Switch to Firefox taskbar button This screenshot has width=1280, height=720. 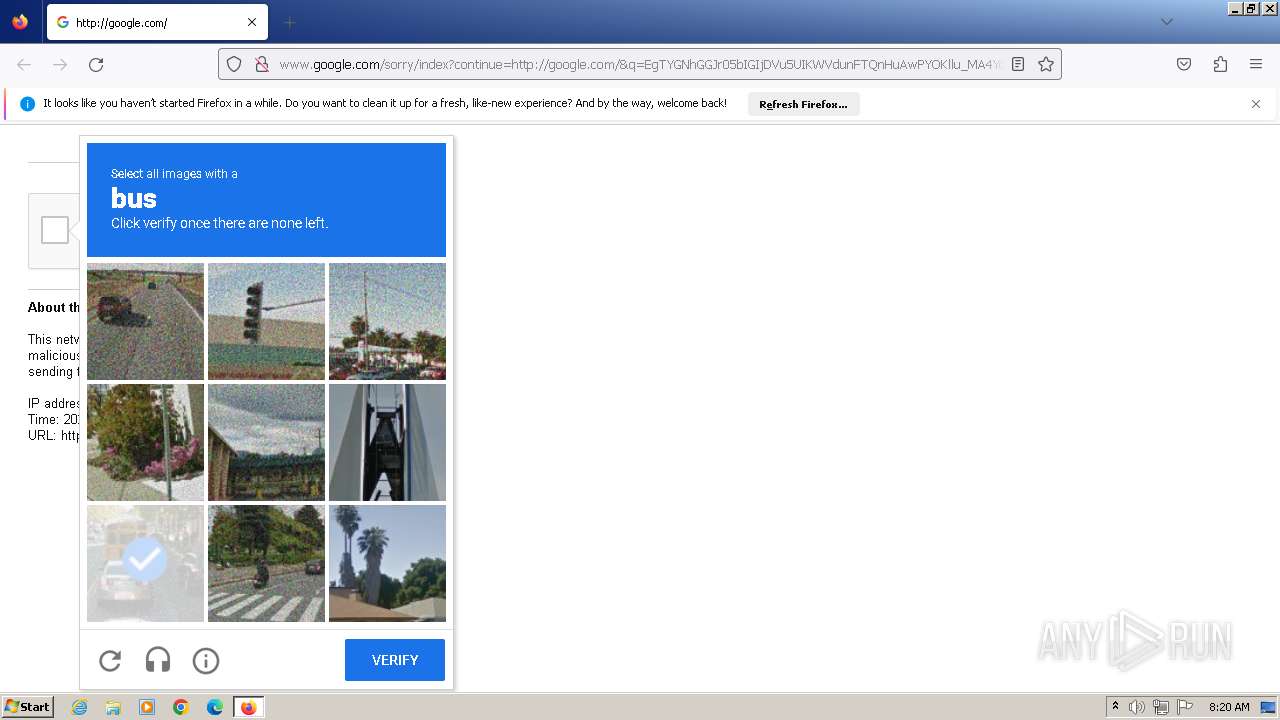point(248,707)
